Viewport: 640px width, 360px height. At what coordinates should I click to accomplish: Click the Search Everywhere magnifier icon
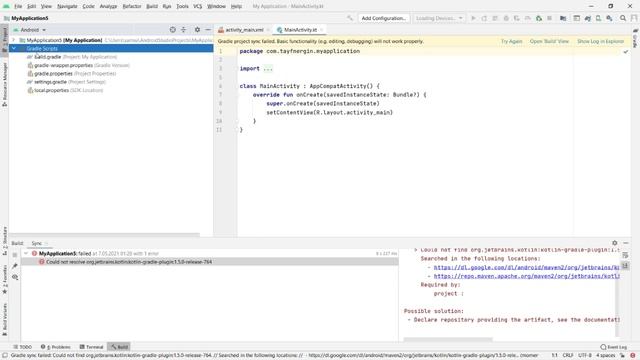click(x=623, y=18)
